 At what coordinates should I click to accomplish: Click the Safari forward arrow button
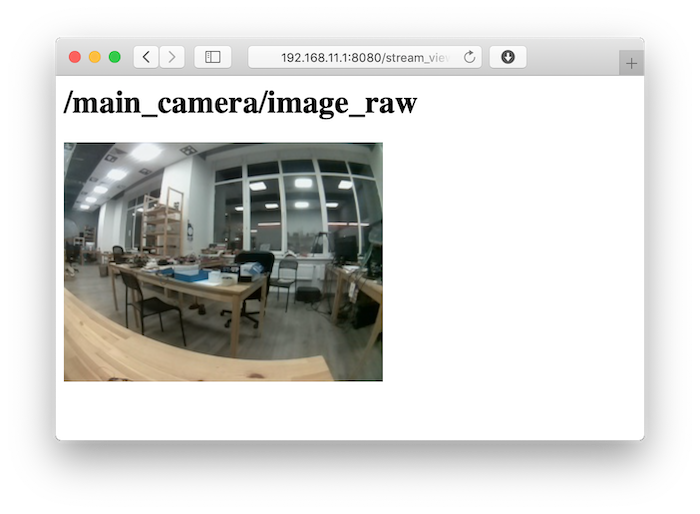(x=172, y=57)
